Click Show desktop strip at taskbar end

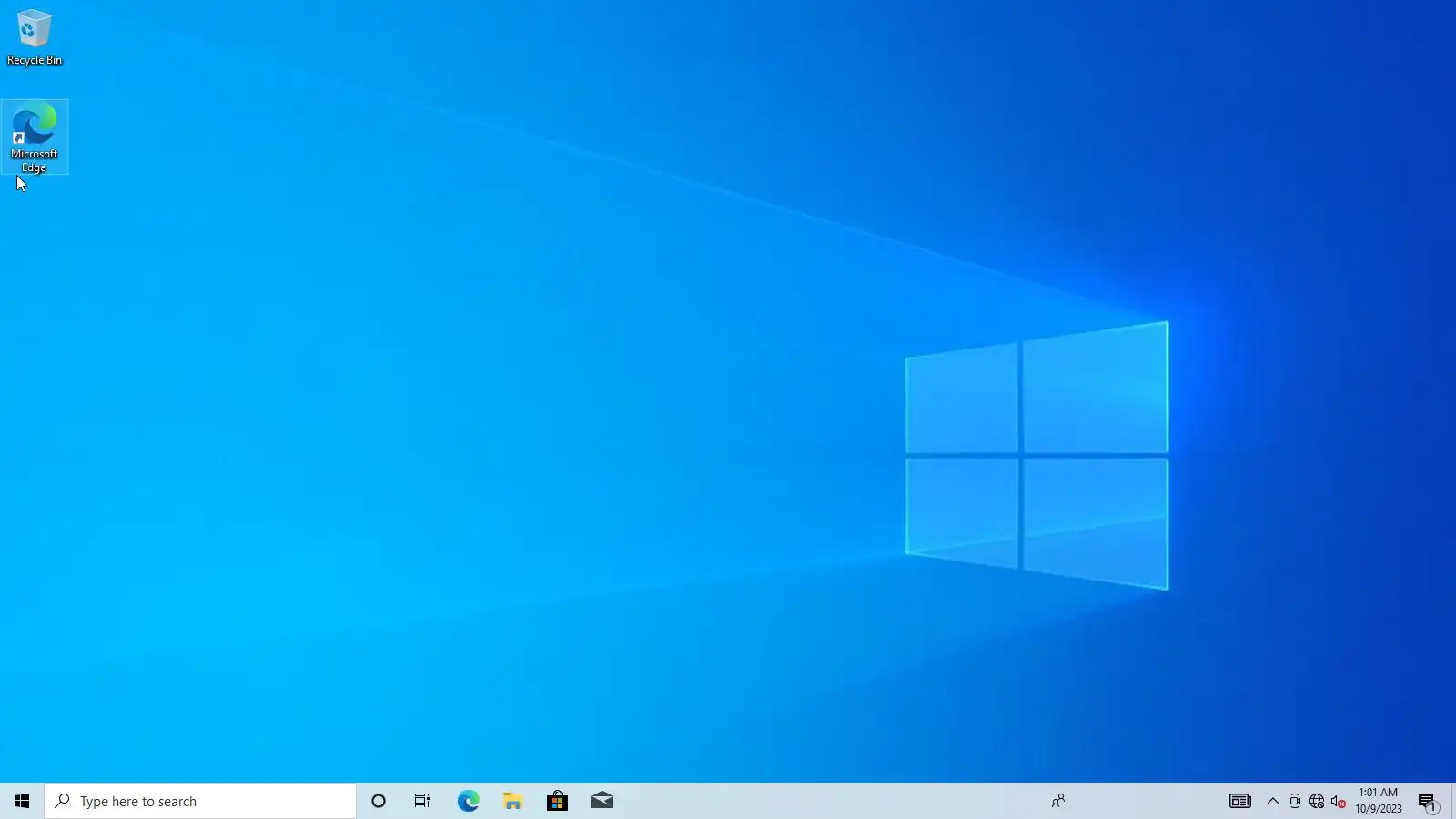coord(1452,801)
